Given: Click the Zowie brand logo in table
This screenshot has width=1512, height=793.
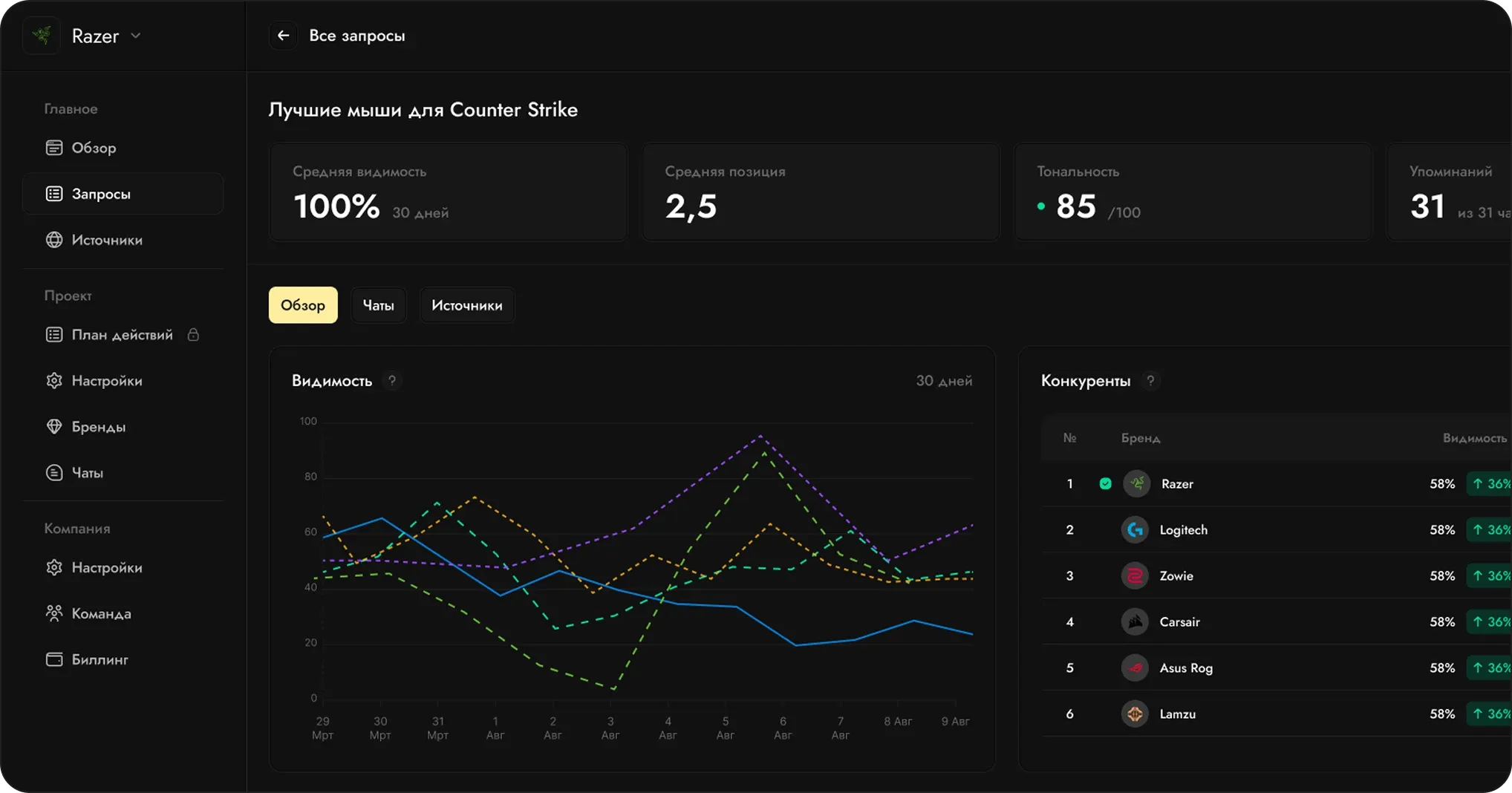Looking at the screenshot, I should click(x=1135, y=576).
